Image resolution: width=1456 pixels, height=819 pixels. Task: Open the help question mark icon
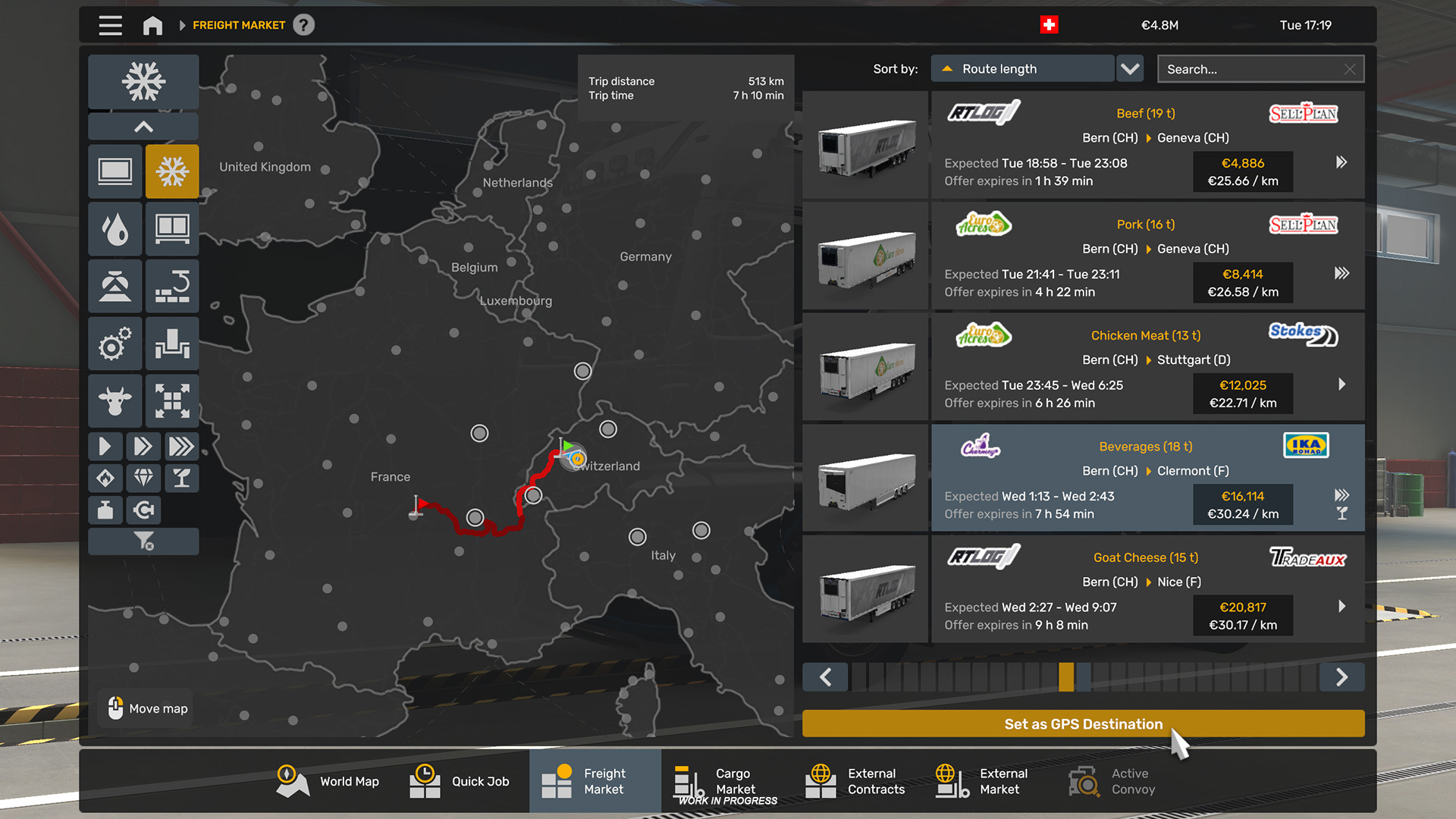[303, 25]
